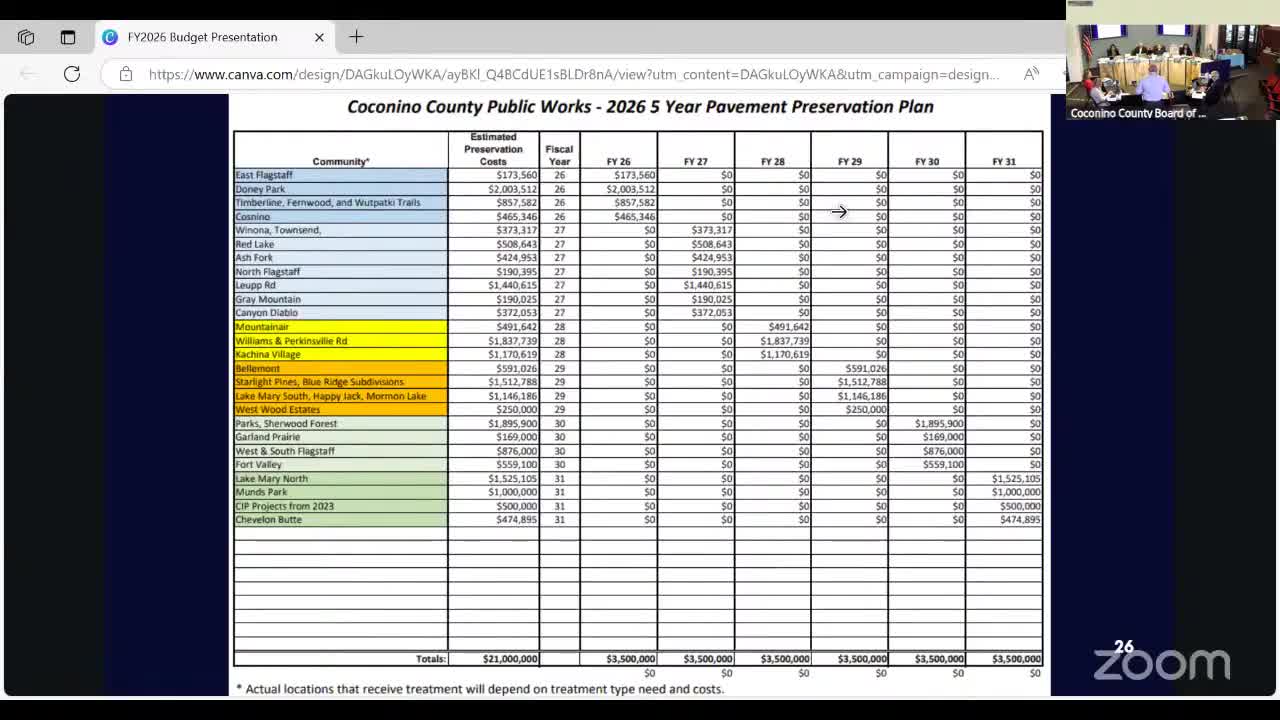The image size is (1280, 720).
Task: Click the Totals row label
Action: (x=431, y=659)
